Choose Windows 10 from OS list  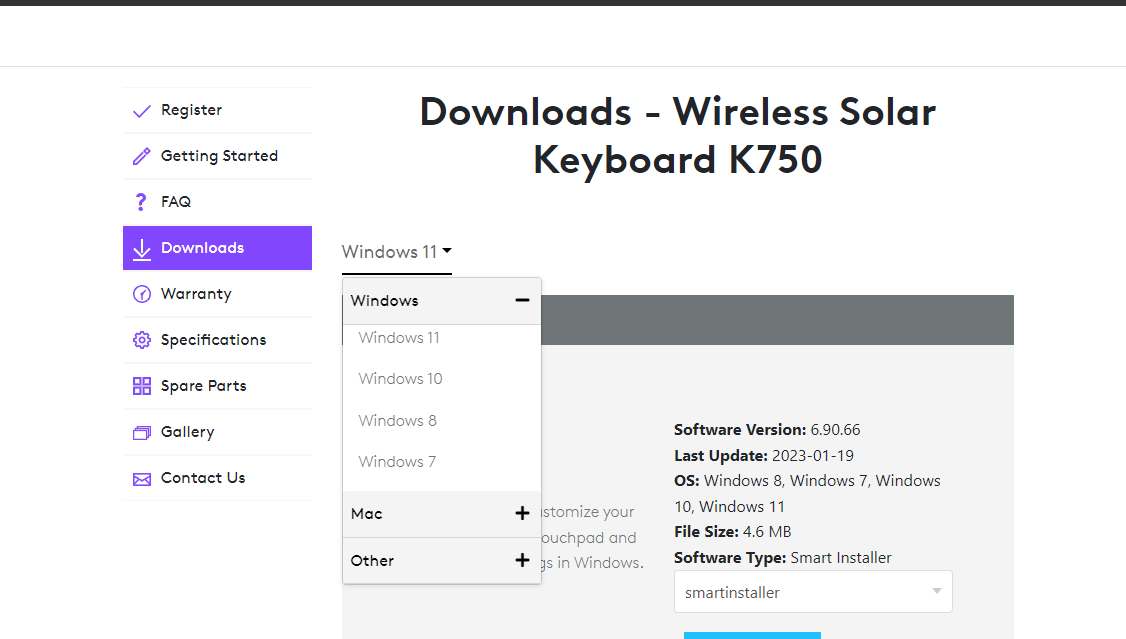coord(400,378)
